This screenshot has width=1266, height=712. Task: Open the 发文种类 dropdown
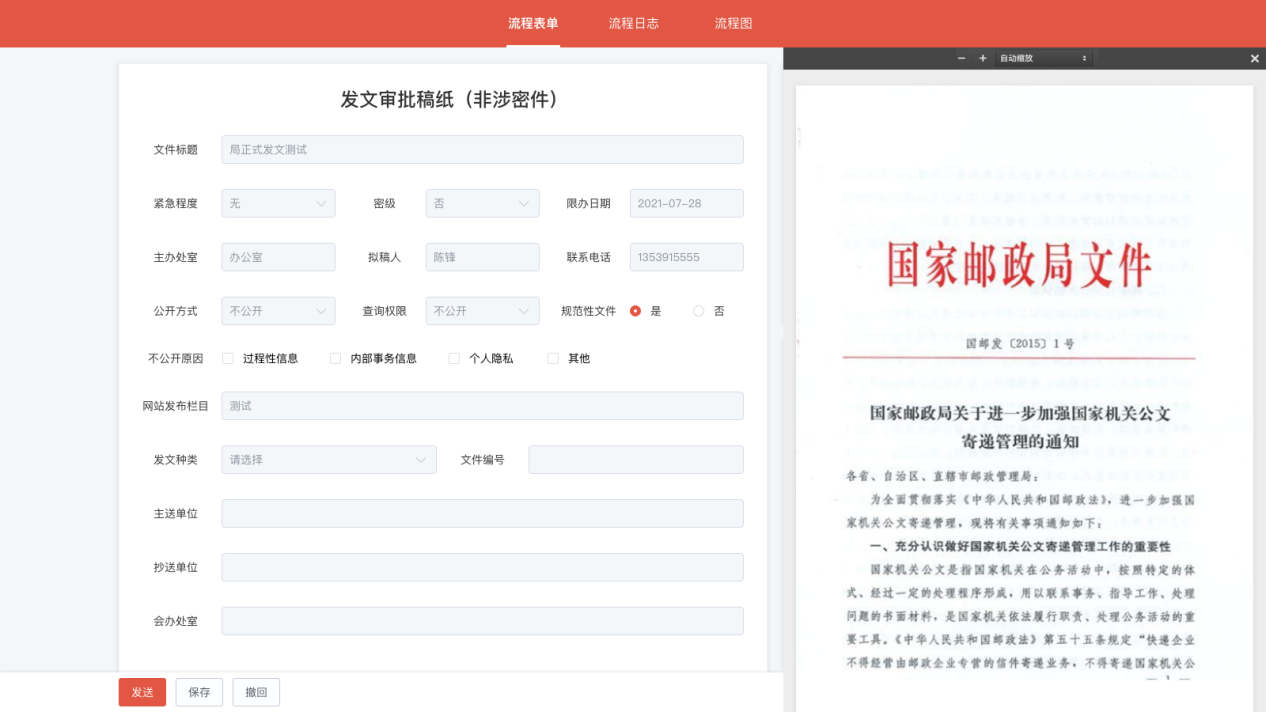328,460
